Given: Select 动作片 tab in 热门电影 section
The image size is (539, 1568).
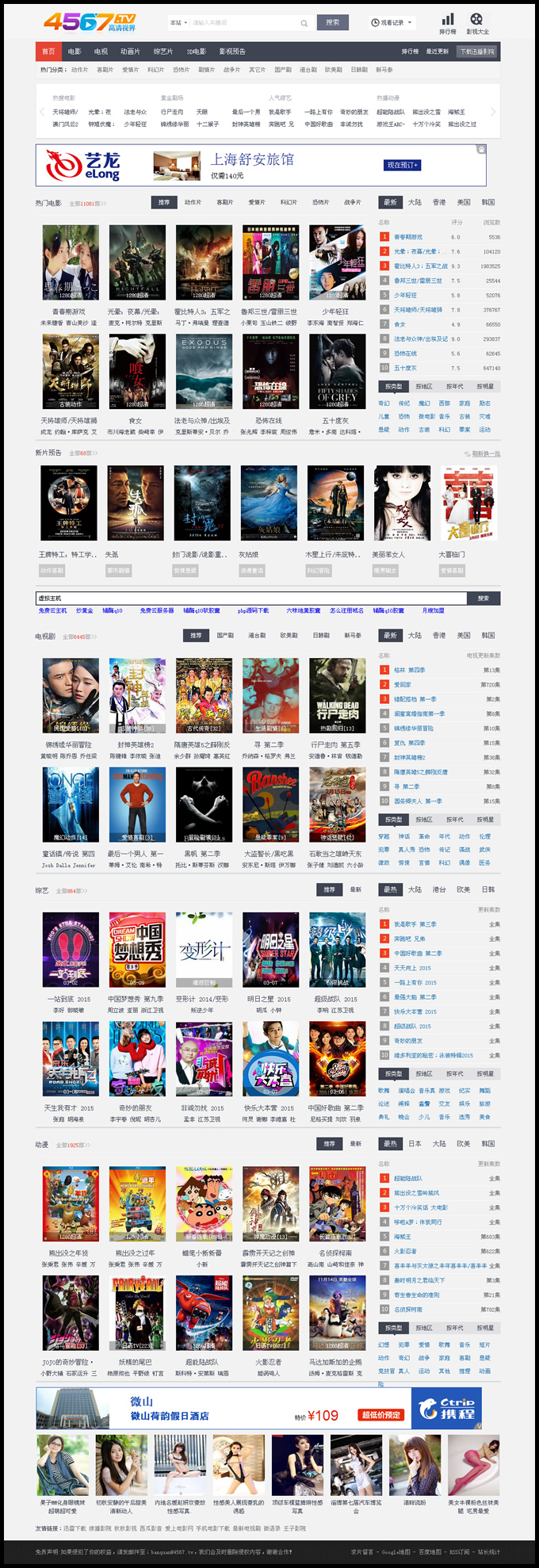Looking at the screenshot, I should tap(193, 202).
